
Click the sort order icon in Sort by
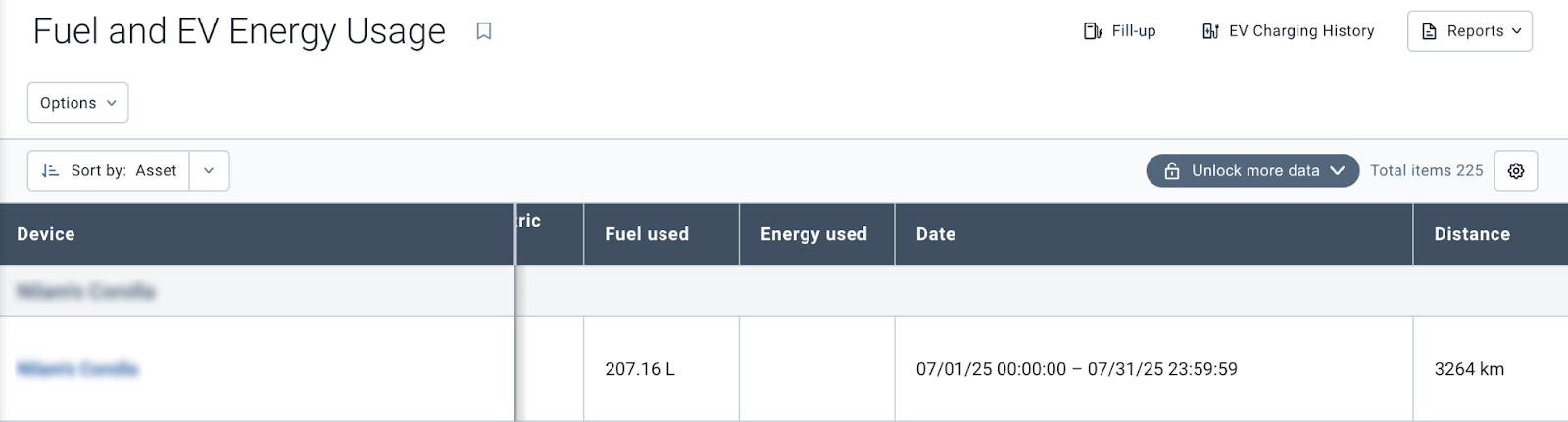50,170
